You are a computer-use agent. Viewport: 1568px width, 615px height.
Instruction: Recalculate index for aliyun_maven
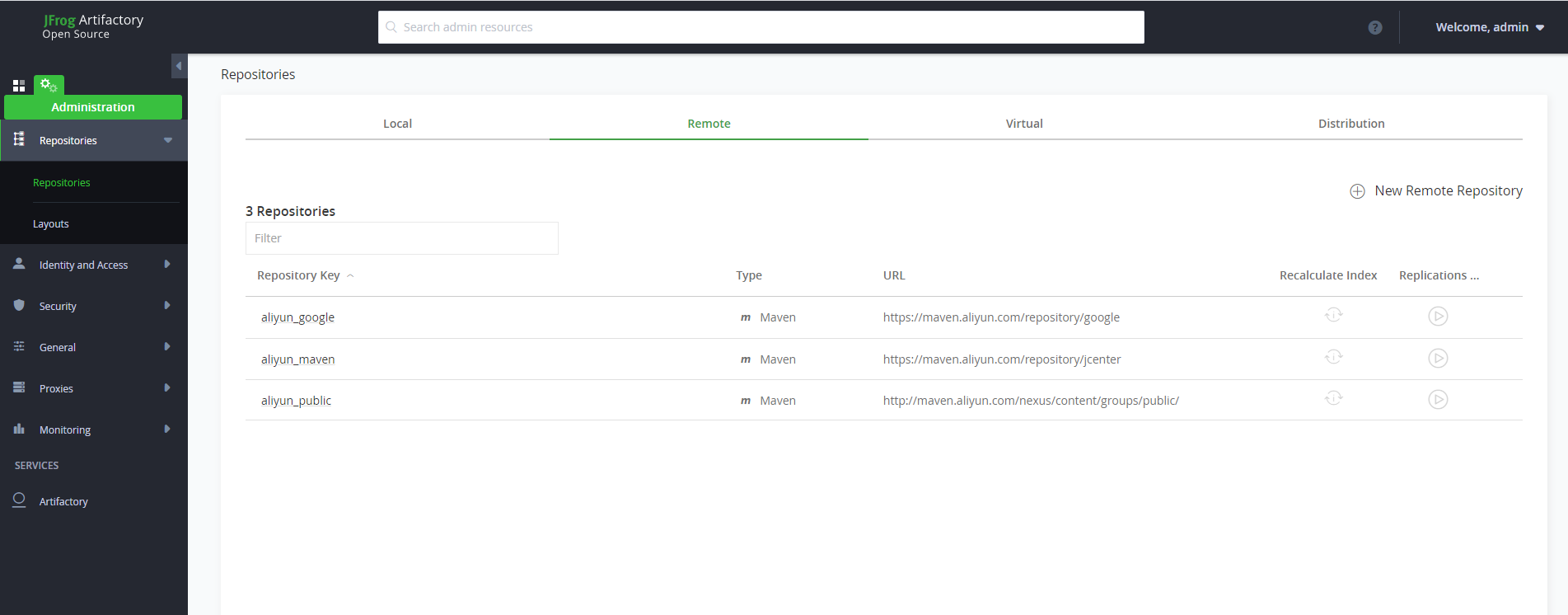coord(1333,358)
